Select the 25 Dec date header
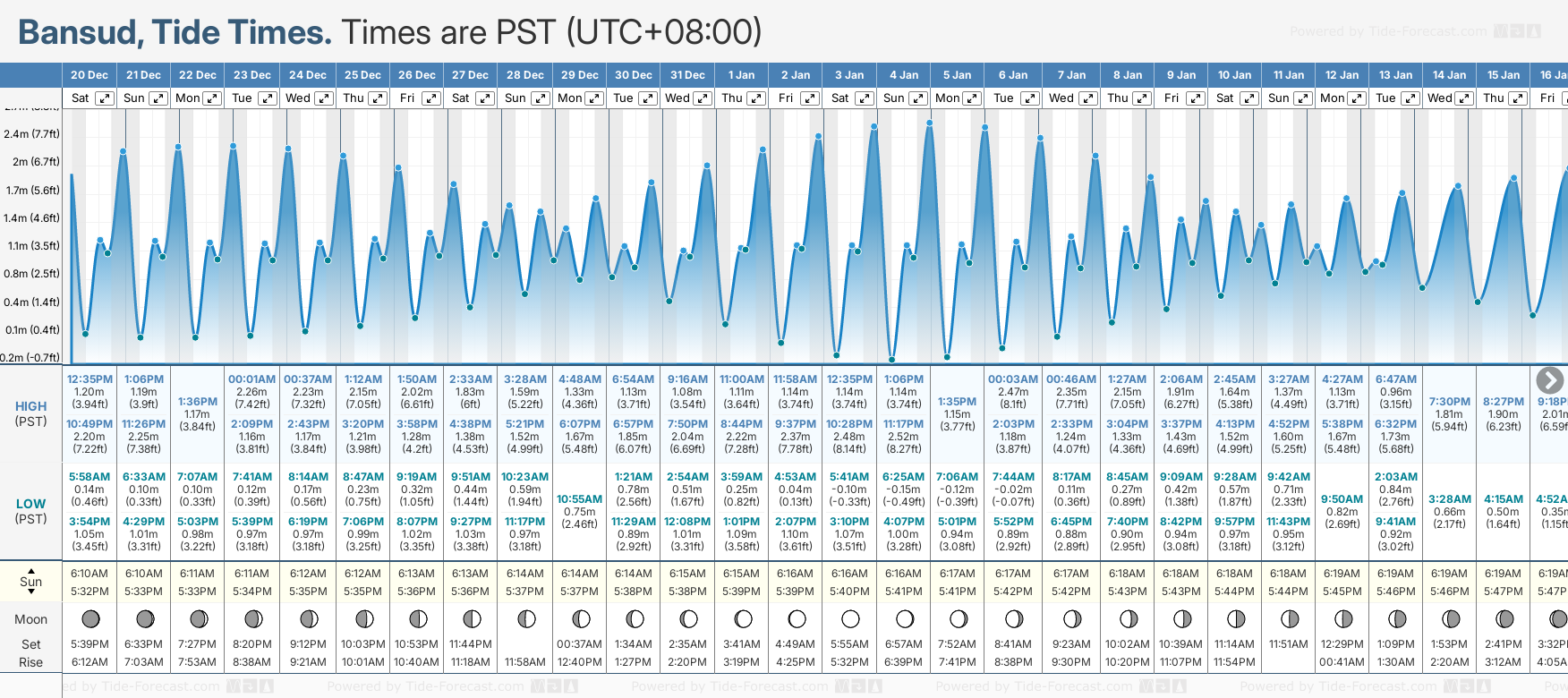Viewport: 1568px width, 698px height. (362, 75)
